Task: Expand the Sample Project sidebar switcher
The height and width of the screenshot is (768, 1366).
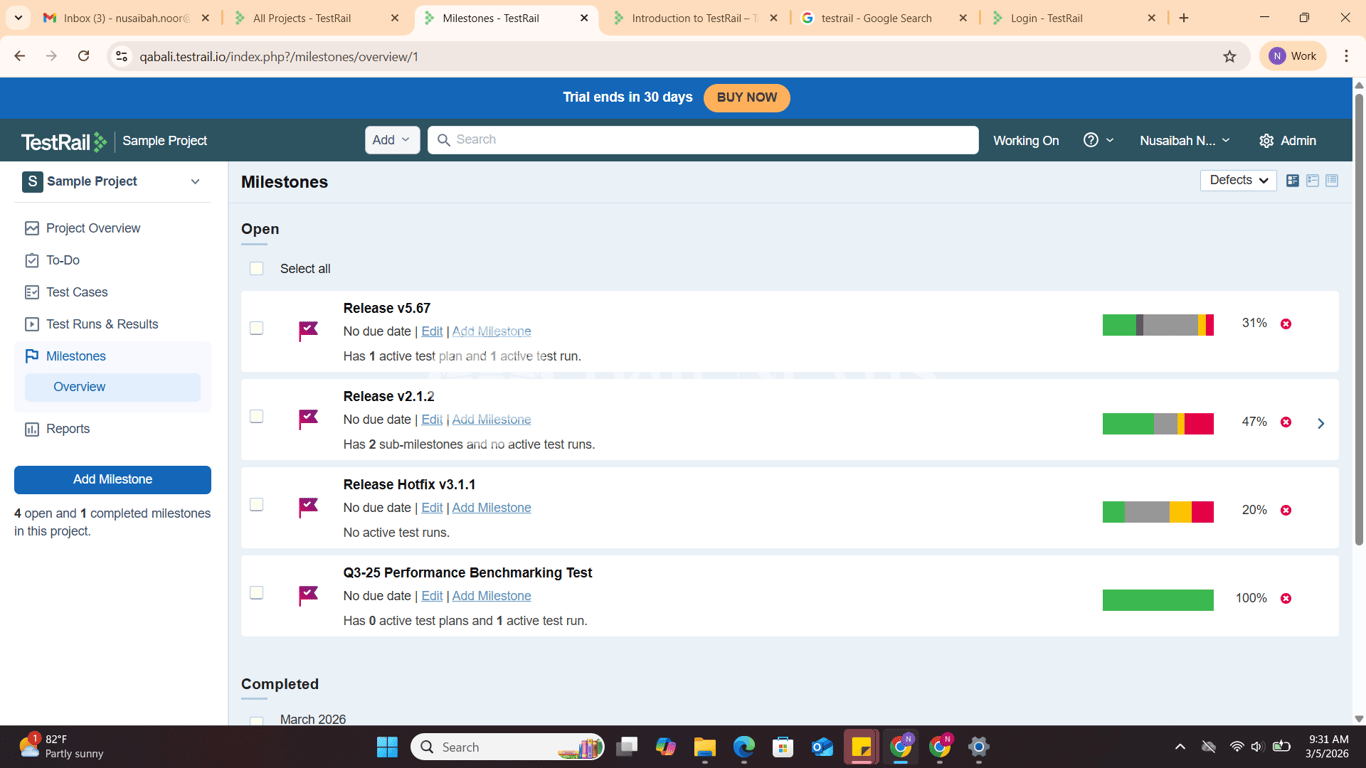Action: (x=195, y=182)
